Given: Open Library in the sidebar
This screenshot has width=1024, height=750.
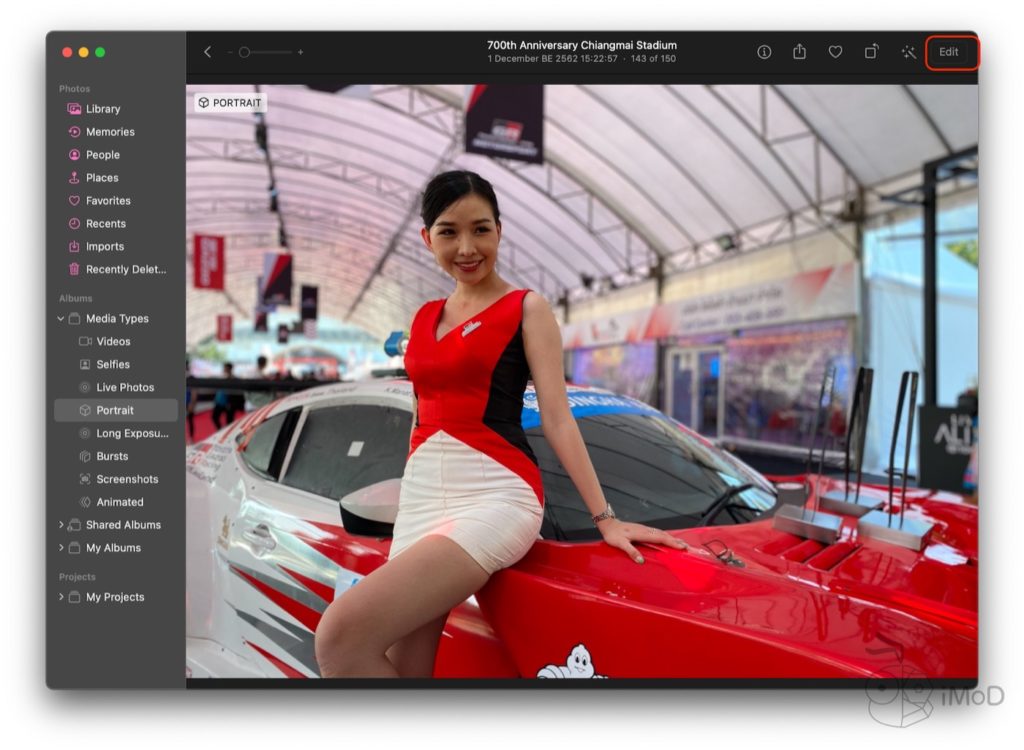Looking at the screenshot, I should 102,109.
